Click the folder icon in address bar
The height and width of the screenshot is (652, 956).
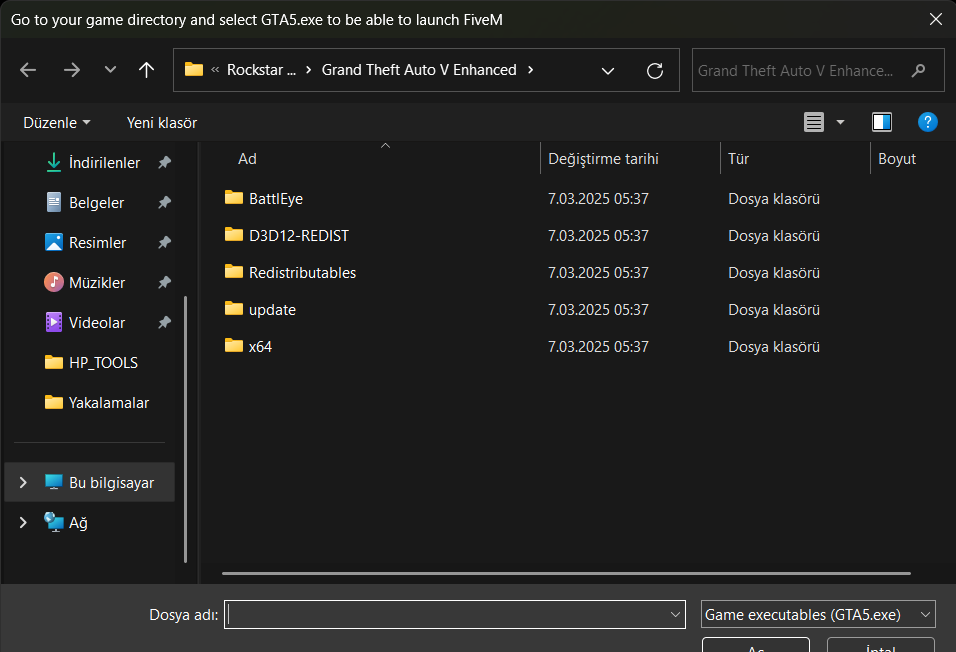pyautogui.click(x=194, y=70)
